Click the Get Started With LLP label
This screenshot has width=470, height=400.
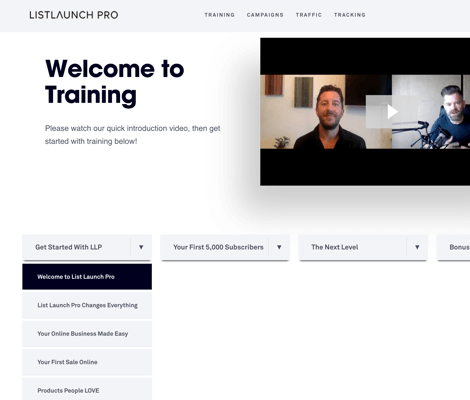point(69,247)
